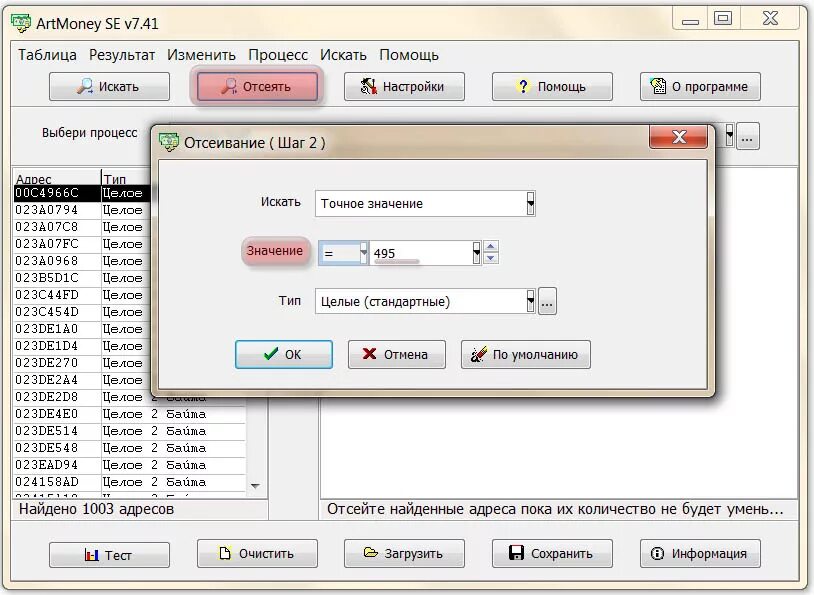This screenshot has width=814, height=595.
Task: Expand the value 495 history dropdown arrow
Action: [476, 253]
